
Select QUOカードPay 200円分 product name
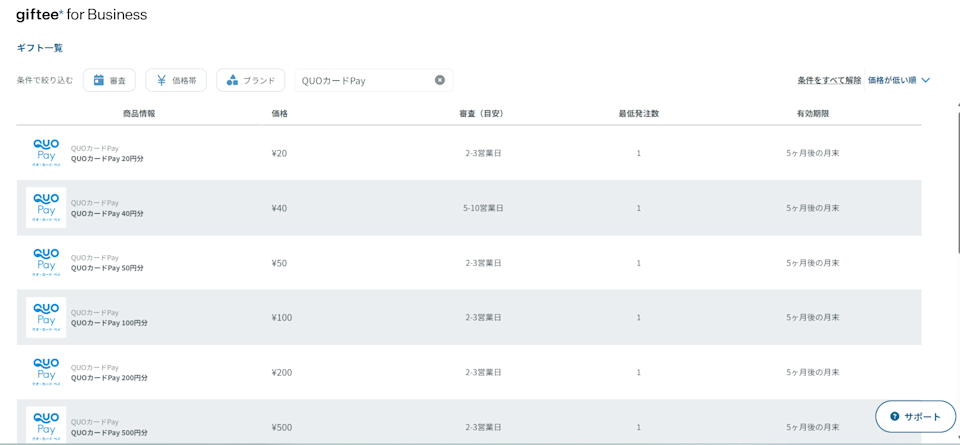(x=109, y=378)
